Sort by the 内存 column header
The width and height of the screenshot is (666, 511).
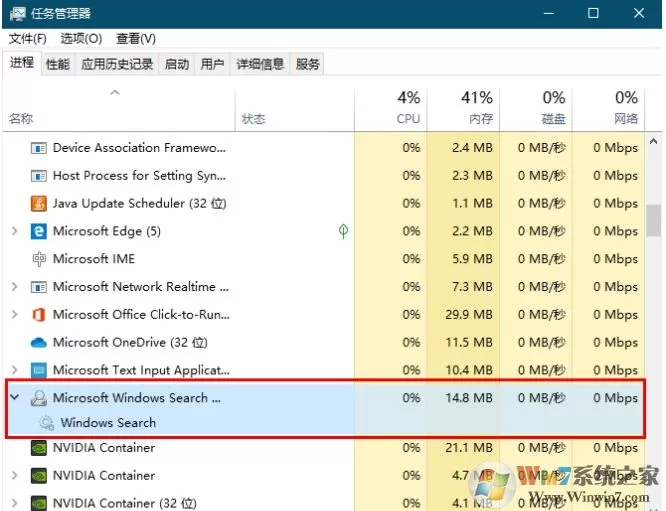[x=463, y=110]
